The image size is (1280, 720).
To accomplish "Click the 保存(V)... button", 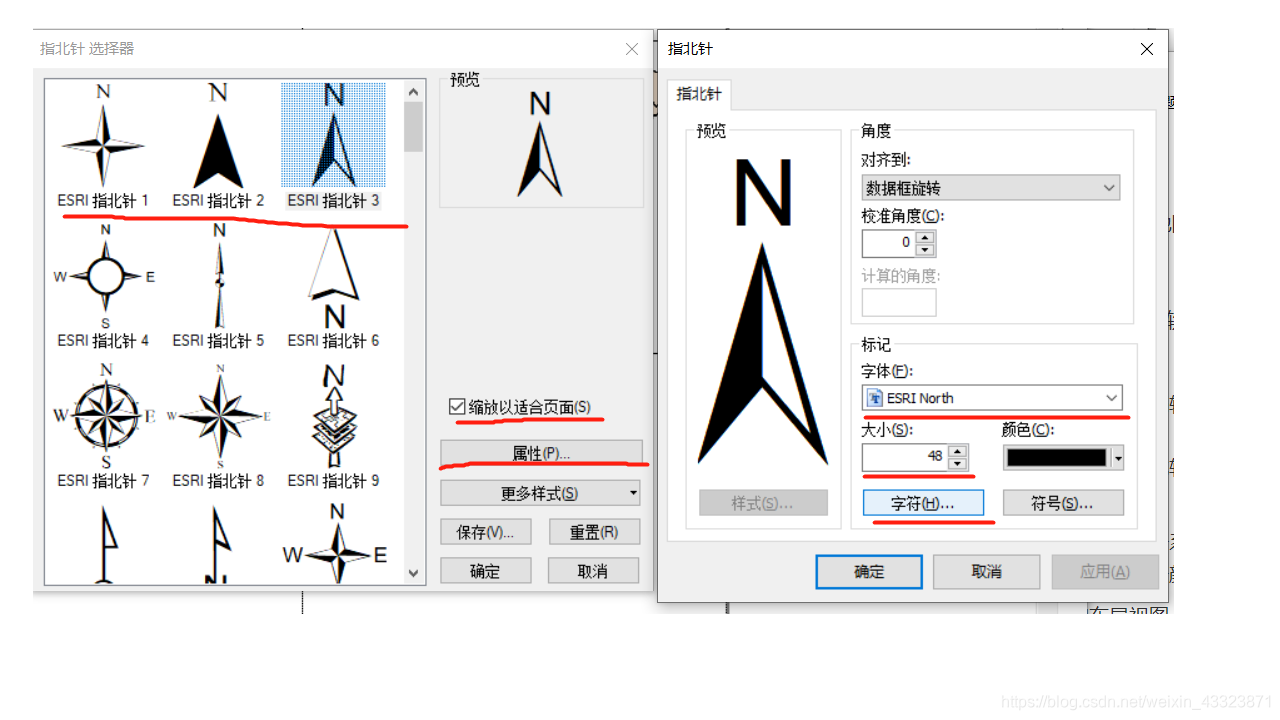I will (485, 532).
